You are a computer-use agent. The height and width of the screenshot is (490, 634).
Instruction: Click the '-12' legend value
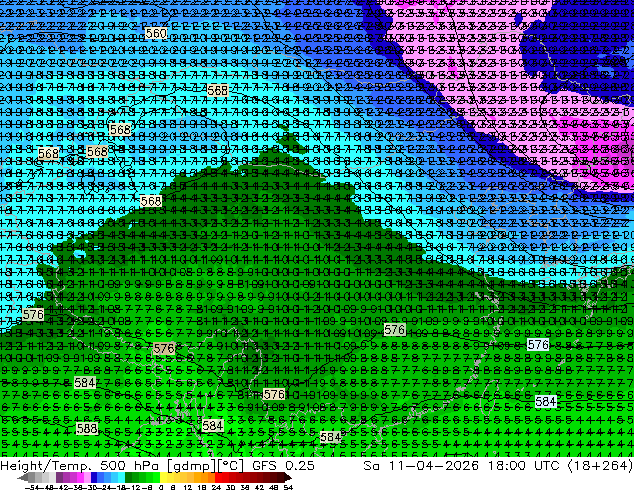point(133,487)
